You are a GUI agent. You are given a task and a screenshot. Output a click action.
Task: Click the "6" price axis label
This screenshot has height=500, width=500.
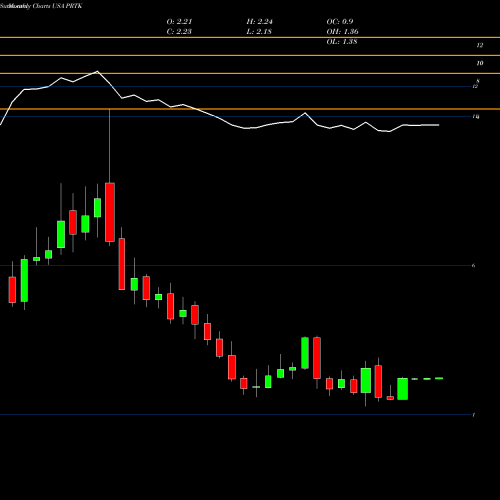[473, 266]
